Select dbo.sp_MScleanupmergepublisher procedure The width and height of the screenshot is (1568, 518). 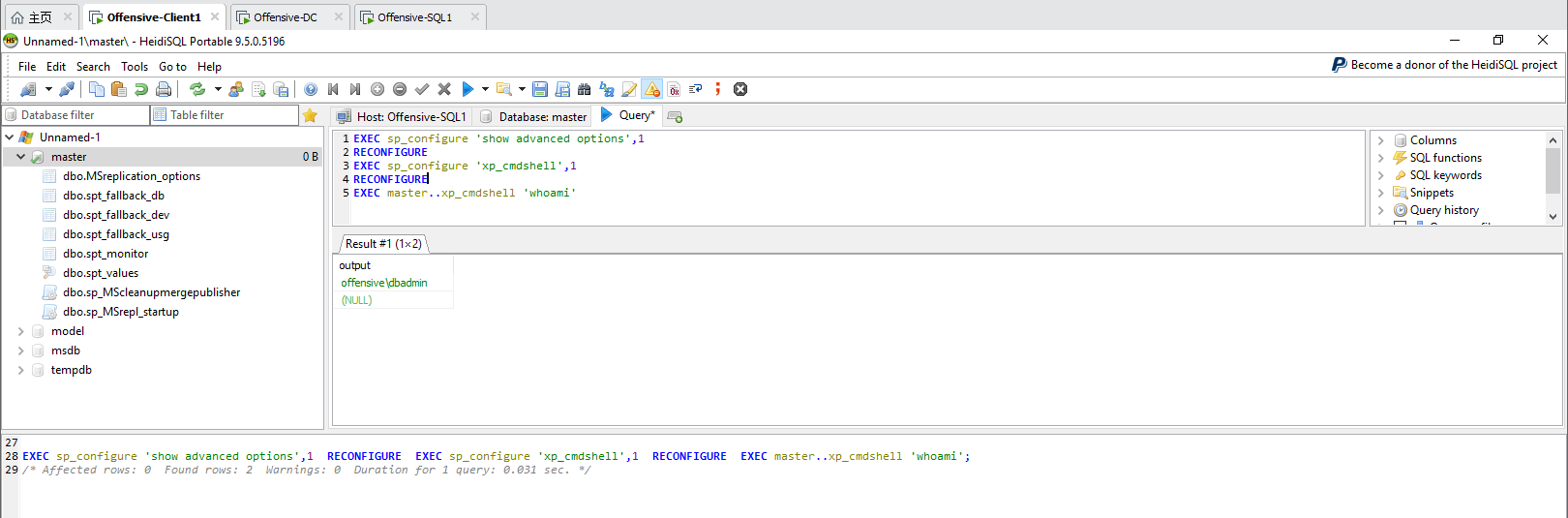(151, 292)
